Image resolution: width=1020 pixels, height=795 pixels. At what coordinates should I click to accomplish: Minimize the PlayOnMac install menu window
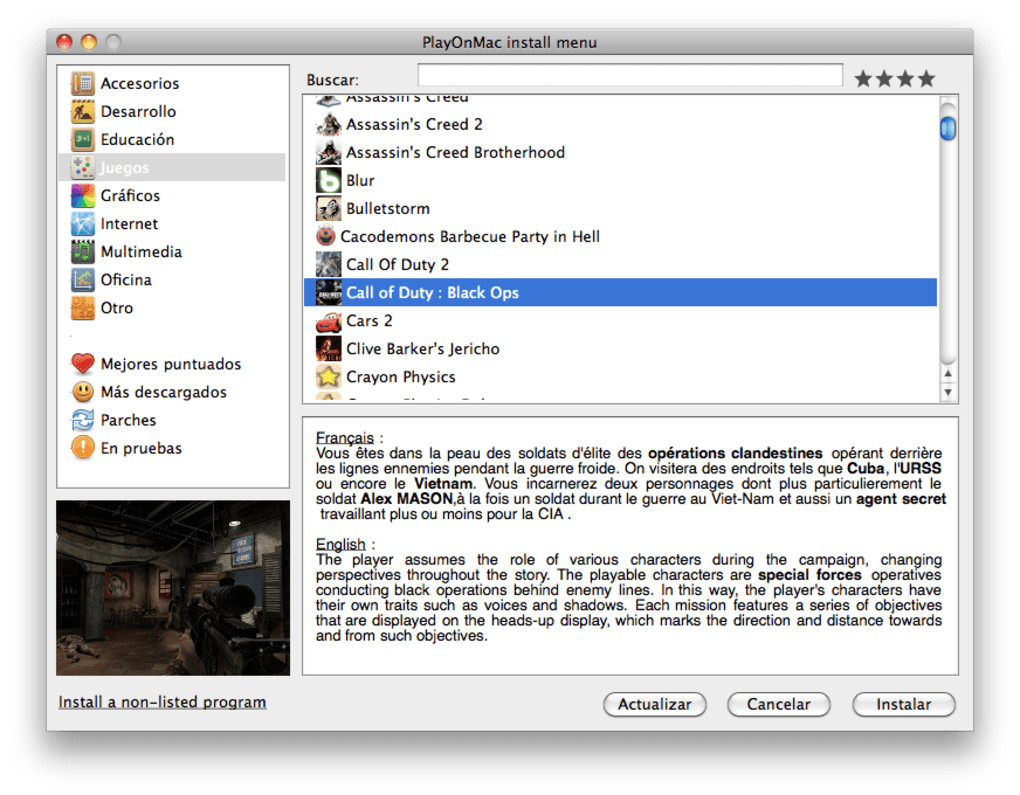tap(88, 42)
